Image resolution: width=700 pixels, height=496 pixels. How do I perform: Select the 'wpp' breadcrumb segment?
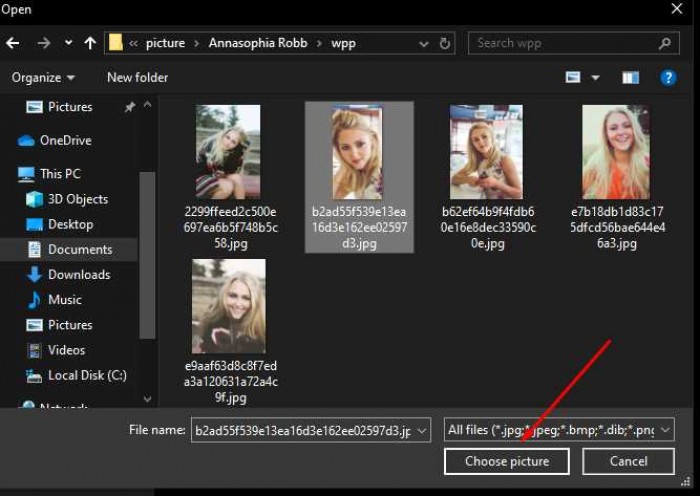[343, 43]
